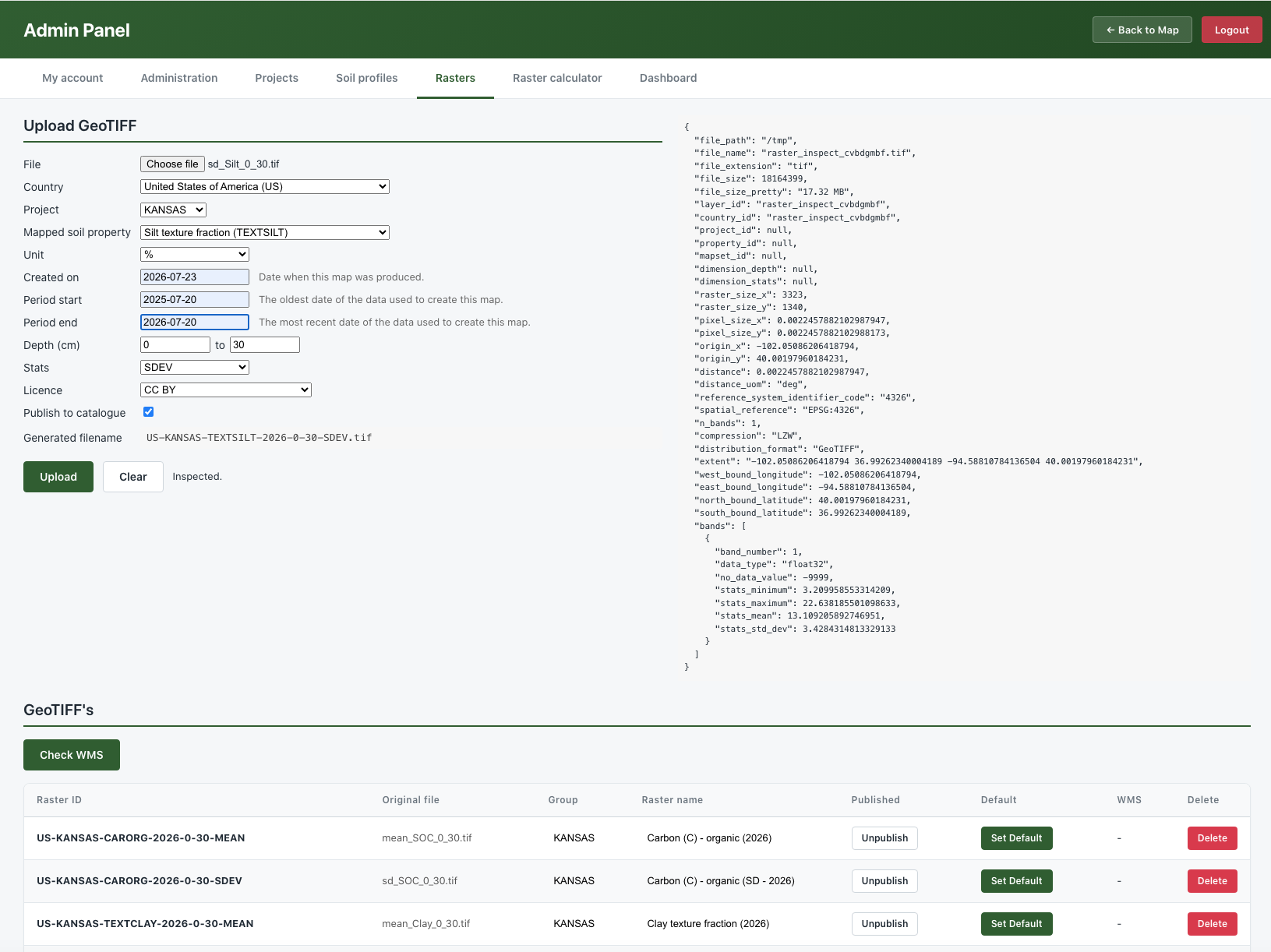Open the Project dropdown showing KANSAS
This screenshot has height=952, width=1271.
173,210
